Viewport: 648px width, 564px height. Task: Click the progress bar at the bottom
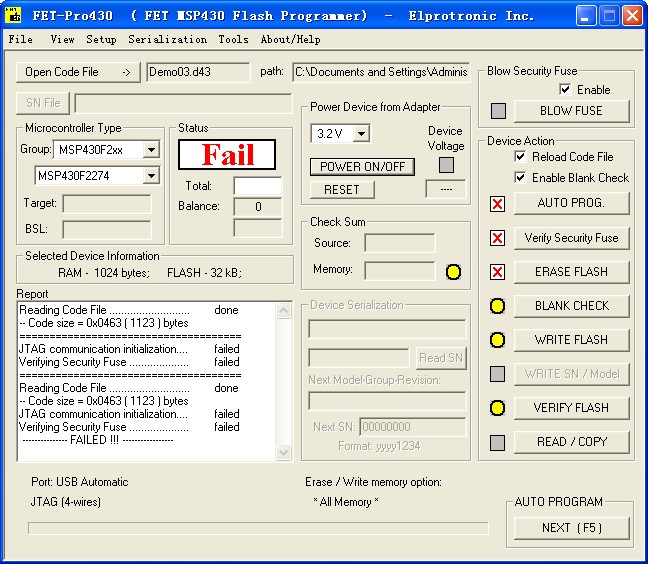pos(258,528)
